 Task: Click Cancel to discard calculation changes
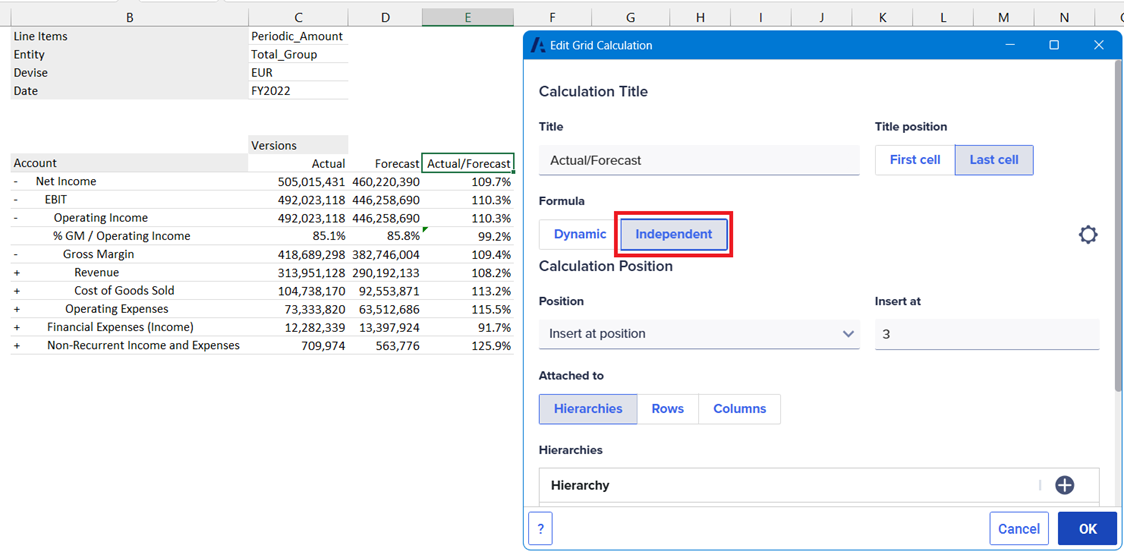(1018, 529)
